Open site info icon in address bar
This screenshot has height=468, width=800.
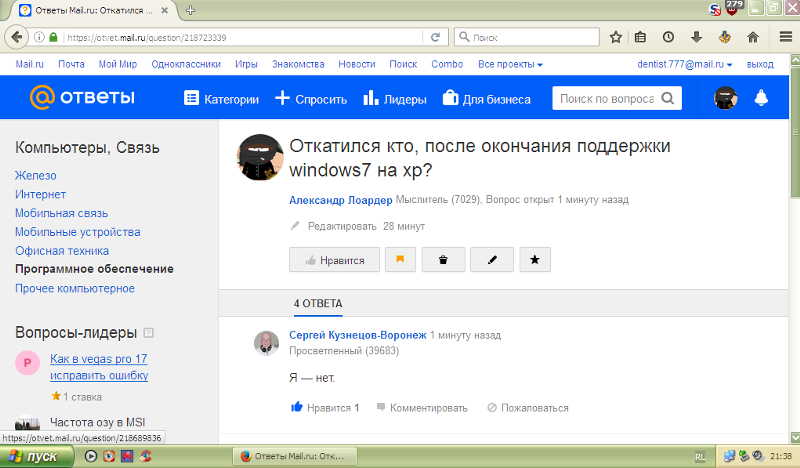39,37
